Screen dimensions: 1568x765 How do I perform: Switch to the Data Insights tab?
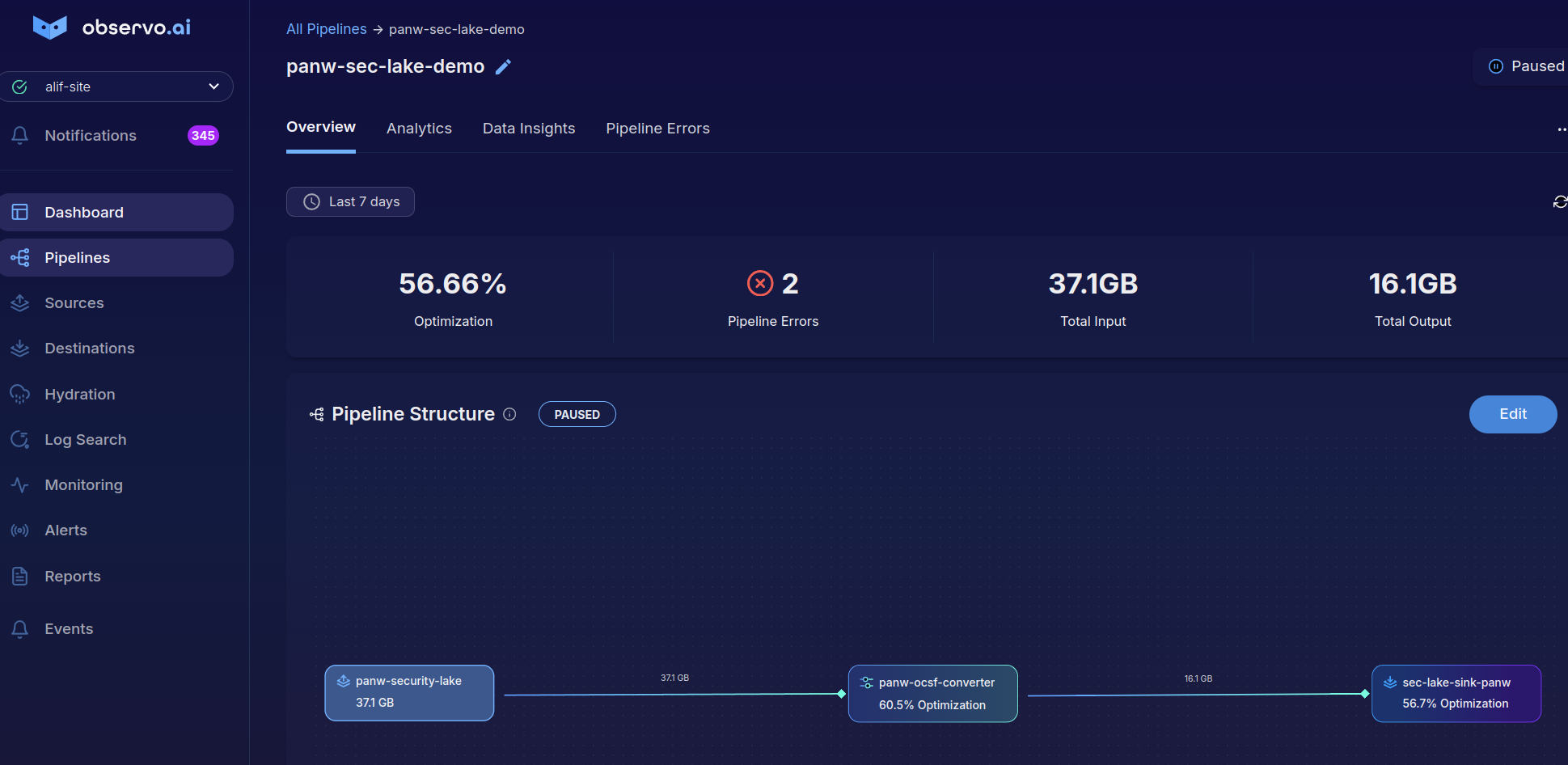(529, 129)
